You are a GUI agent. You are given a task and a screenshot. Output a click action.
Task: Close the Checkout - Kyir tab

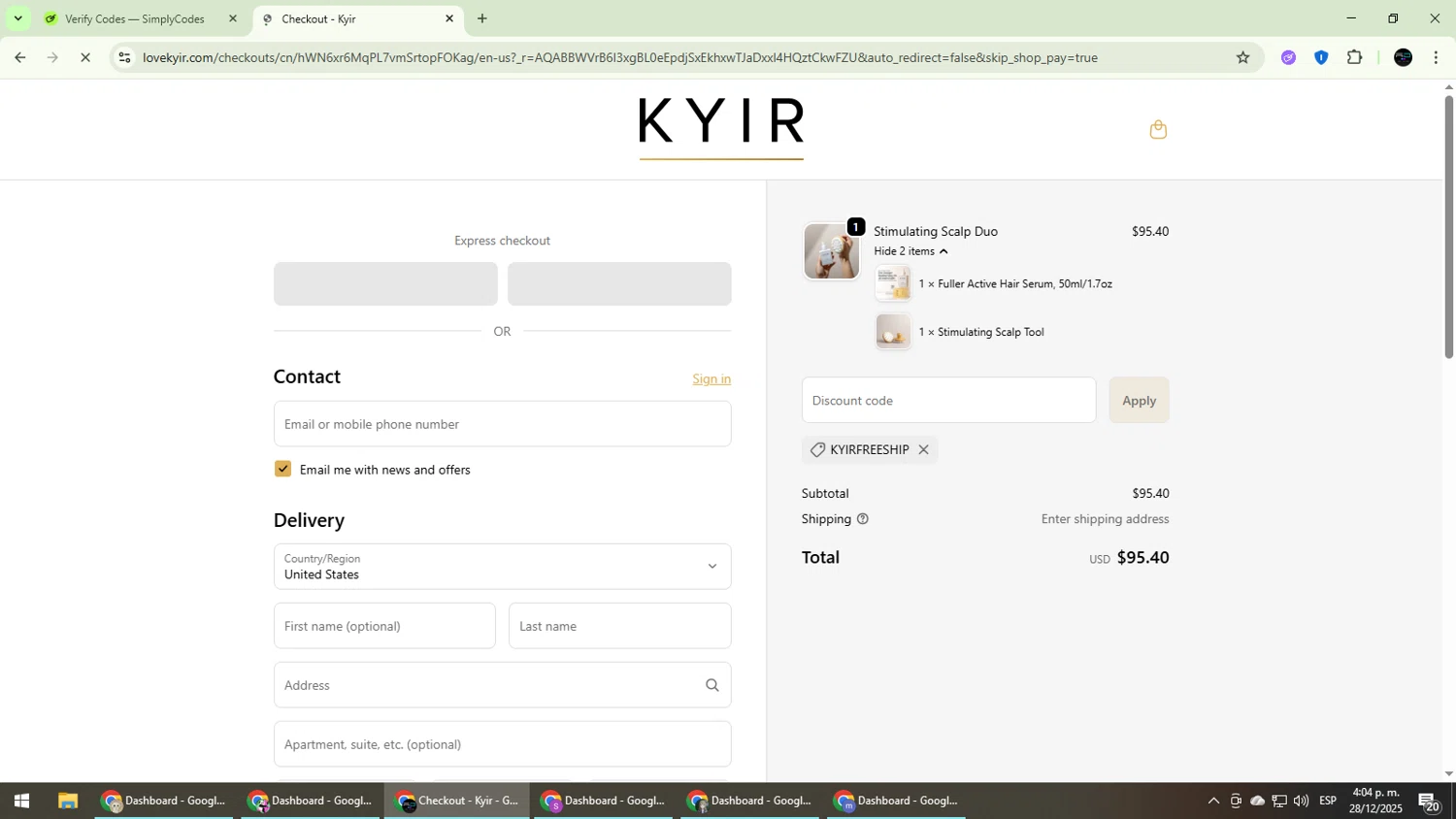pos(449,18)
